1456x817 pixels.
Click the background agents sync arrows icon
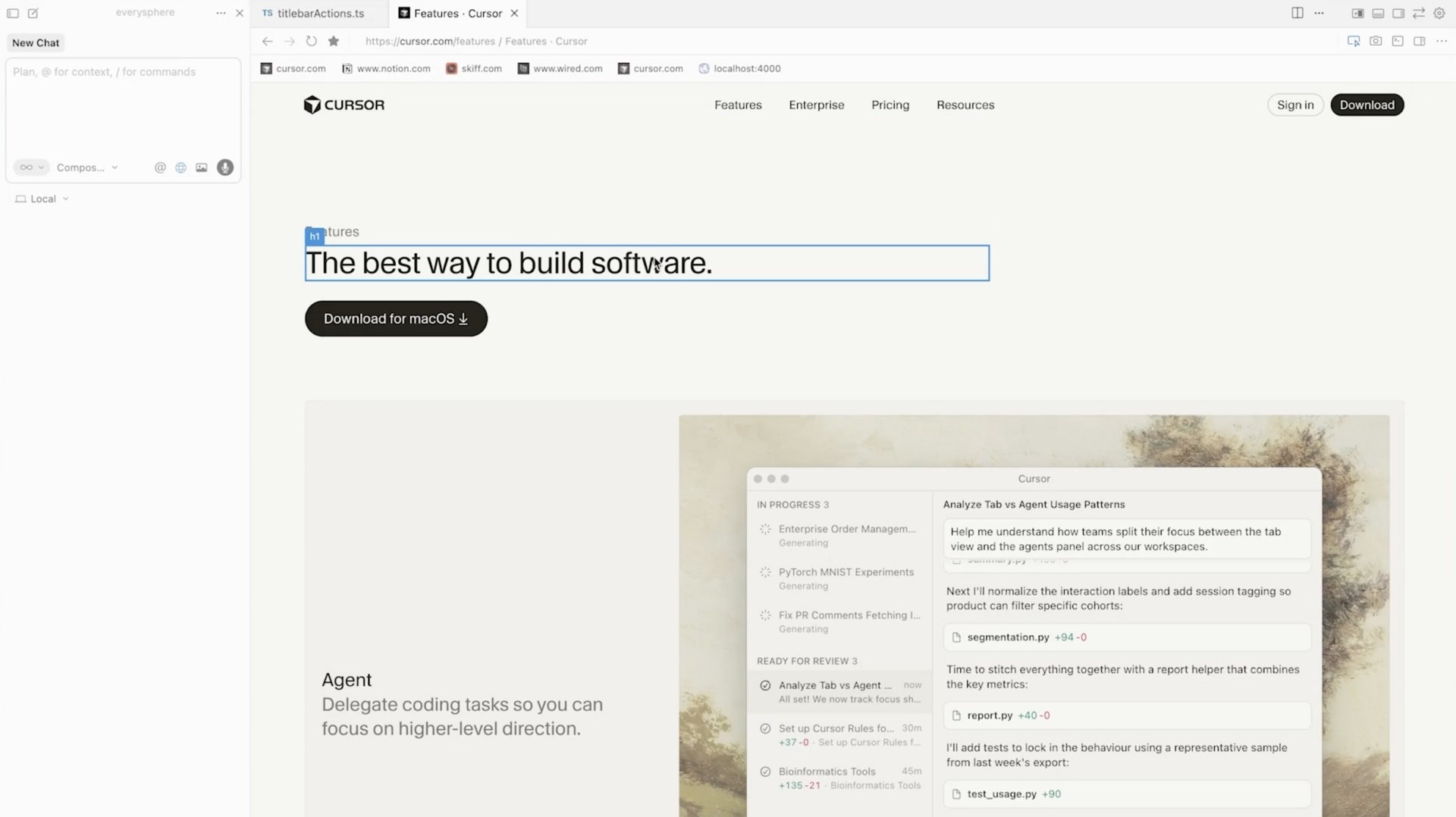point(1417,13)
